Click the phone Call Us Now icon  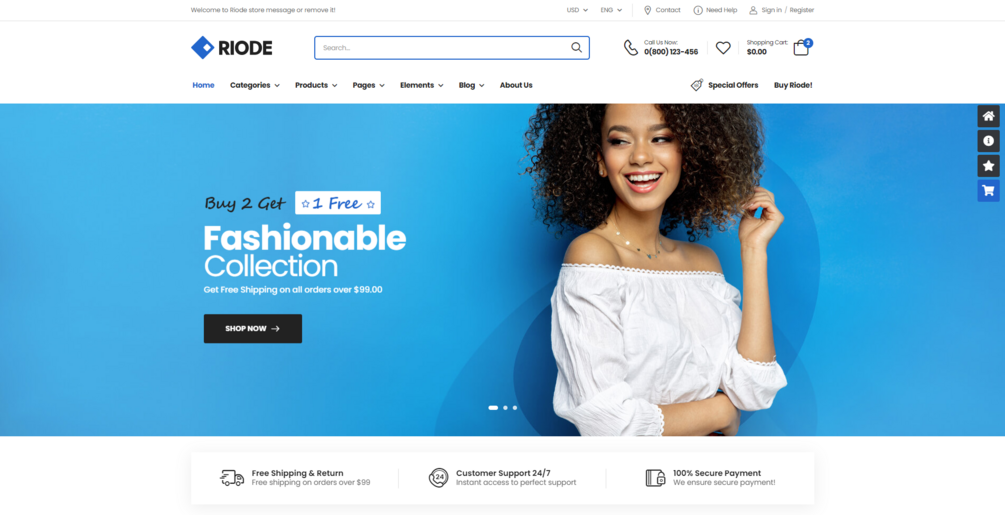tap(631, 48)
